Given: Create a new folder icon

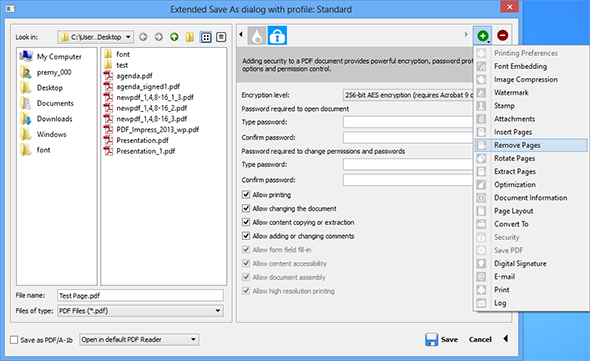Looking at the screenshot, I should 190,37.
